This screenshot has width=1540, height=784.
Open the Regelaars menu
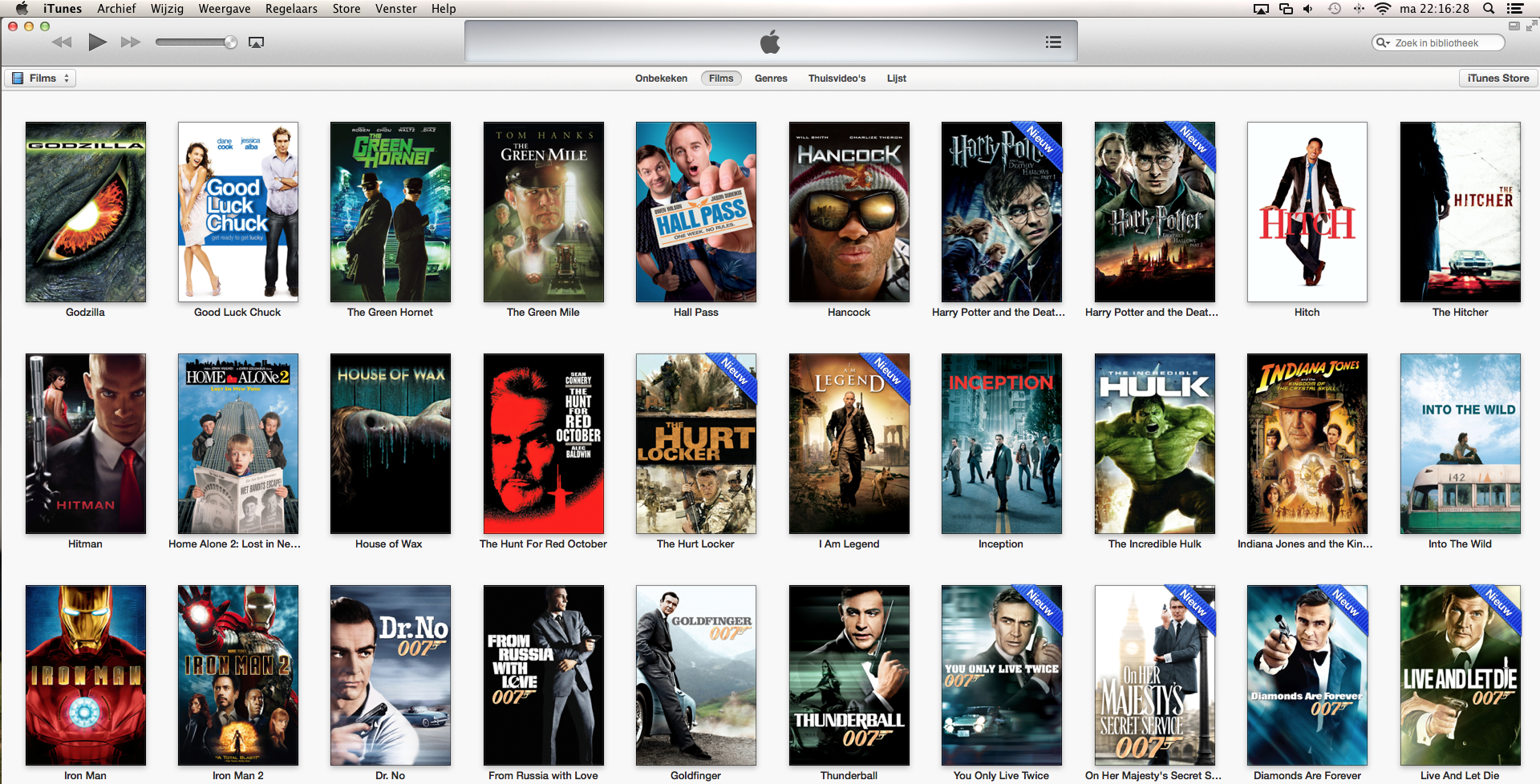click(x=291, y=9)
